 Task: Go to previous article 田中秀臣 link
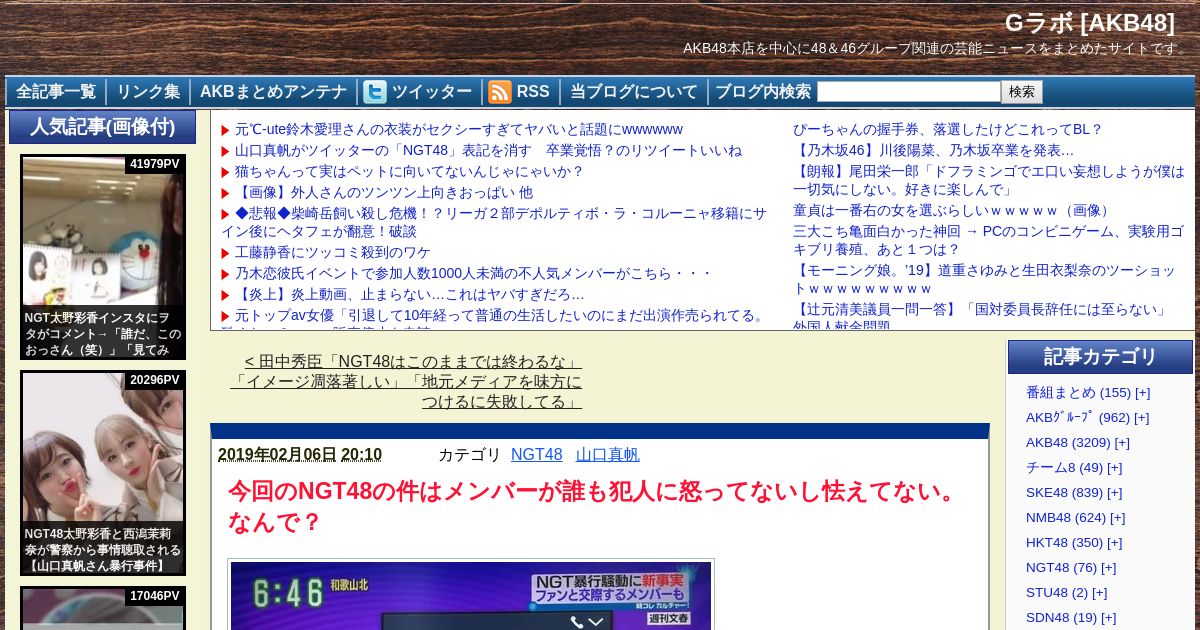coord(406,381)
